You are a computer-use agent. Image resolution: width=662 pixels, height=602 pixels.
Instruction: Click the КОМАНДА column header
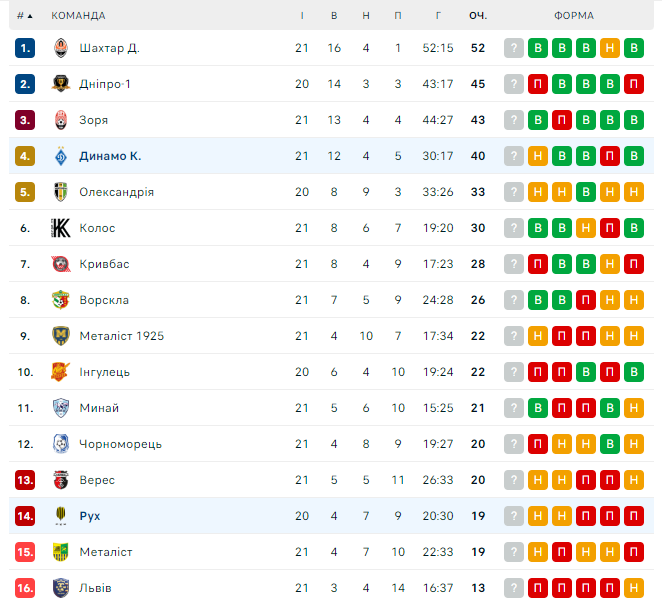(78, 16)
